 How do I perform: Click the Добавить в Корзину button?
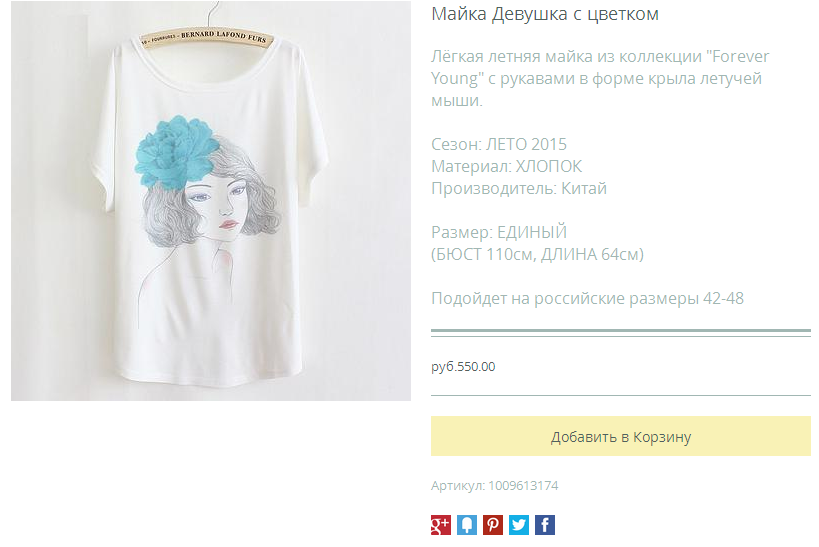coord(621,436)
